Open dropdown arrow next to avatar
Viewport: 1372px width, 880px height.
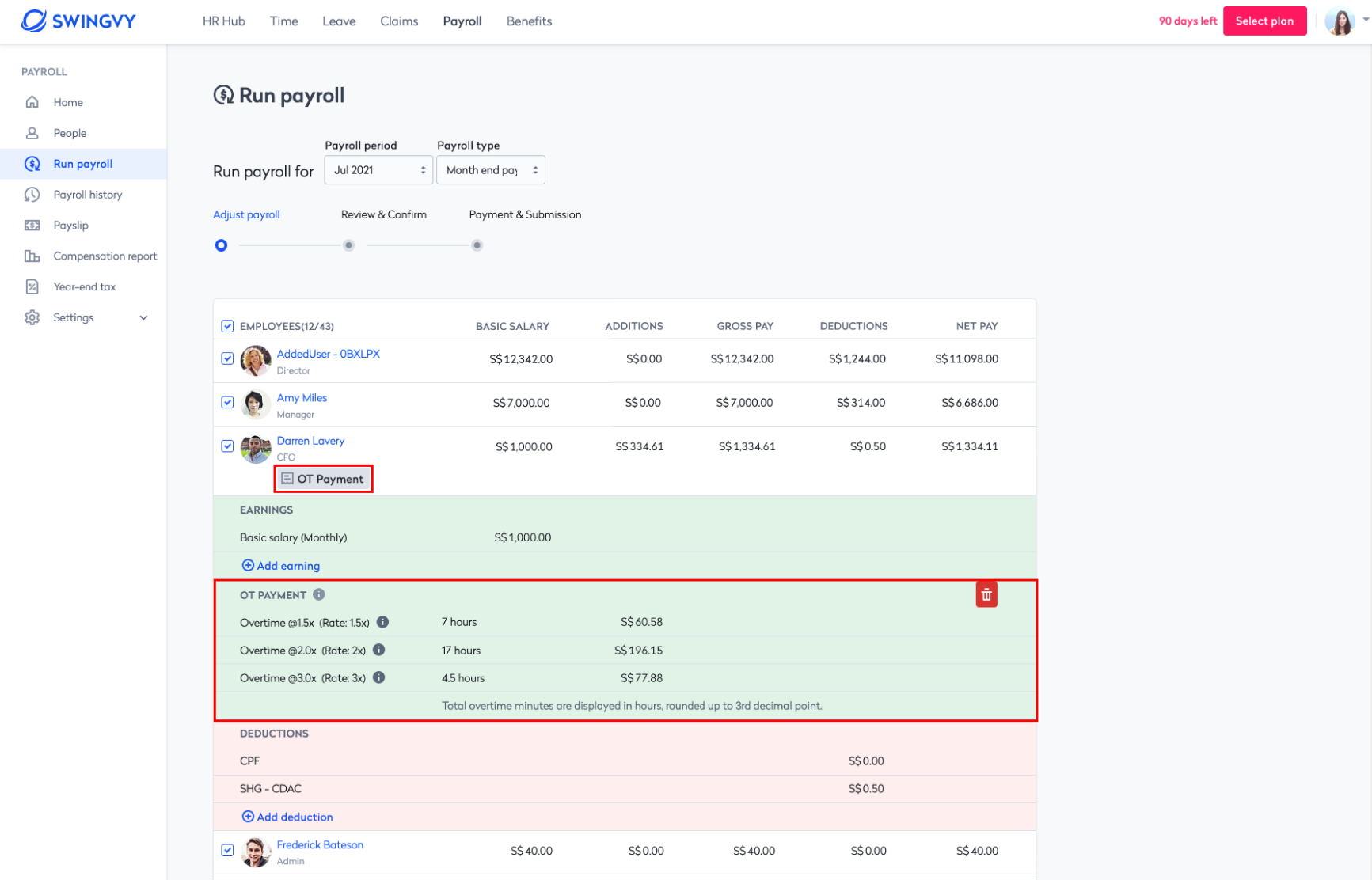(x=1365, y=21)
